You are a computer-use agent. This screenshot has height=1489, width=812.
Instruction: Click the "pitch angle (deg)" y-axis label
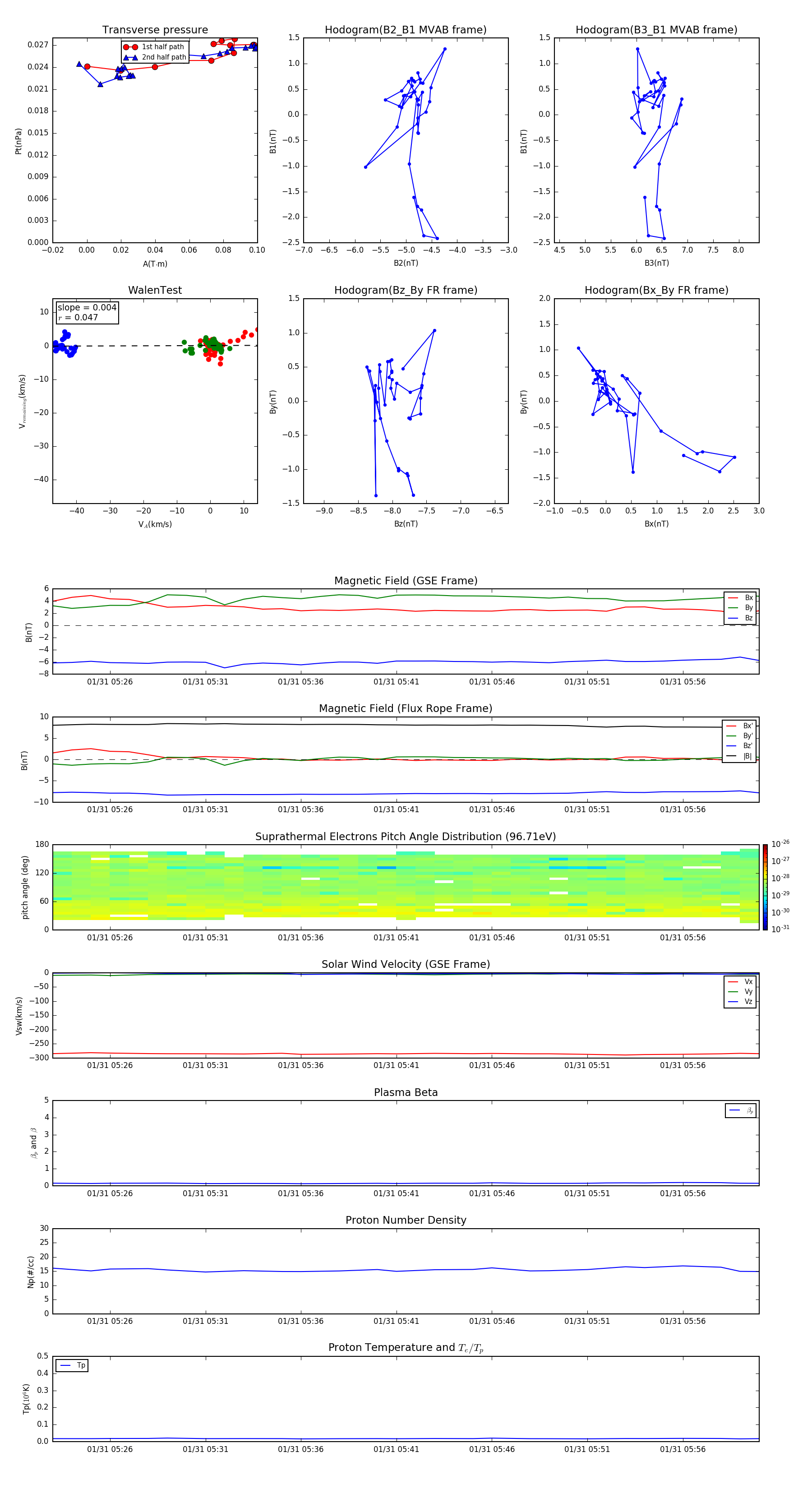pyautogui.click(x=25, y=887)
